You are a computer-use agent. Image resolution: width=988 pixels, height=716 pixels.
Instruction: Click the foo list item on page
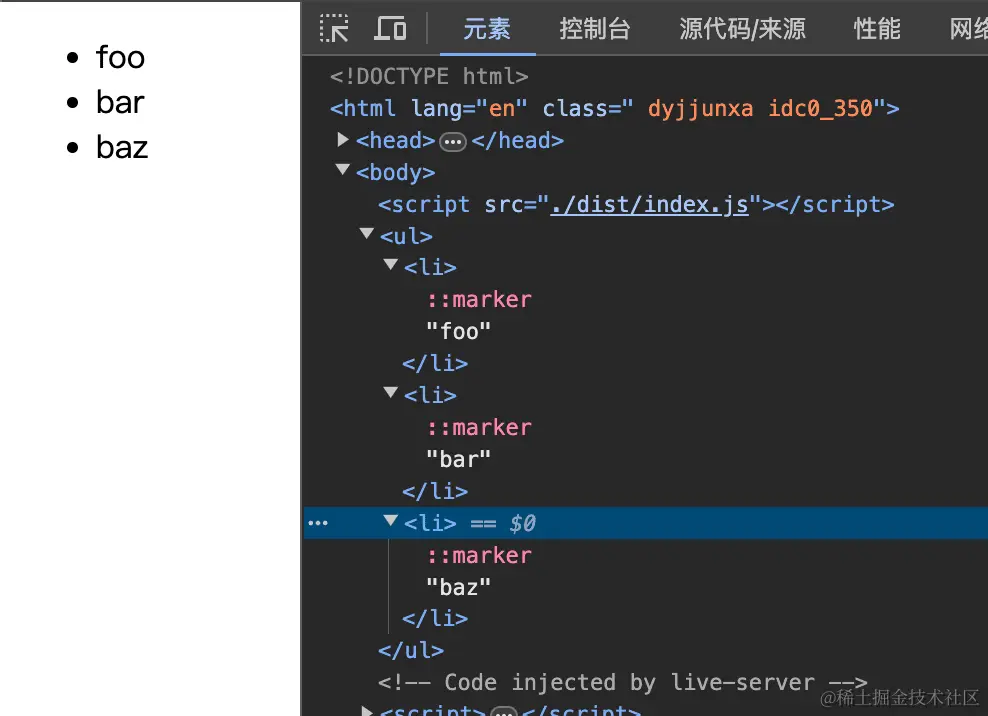point(120,57)
